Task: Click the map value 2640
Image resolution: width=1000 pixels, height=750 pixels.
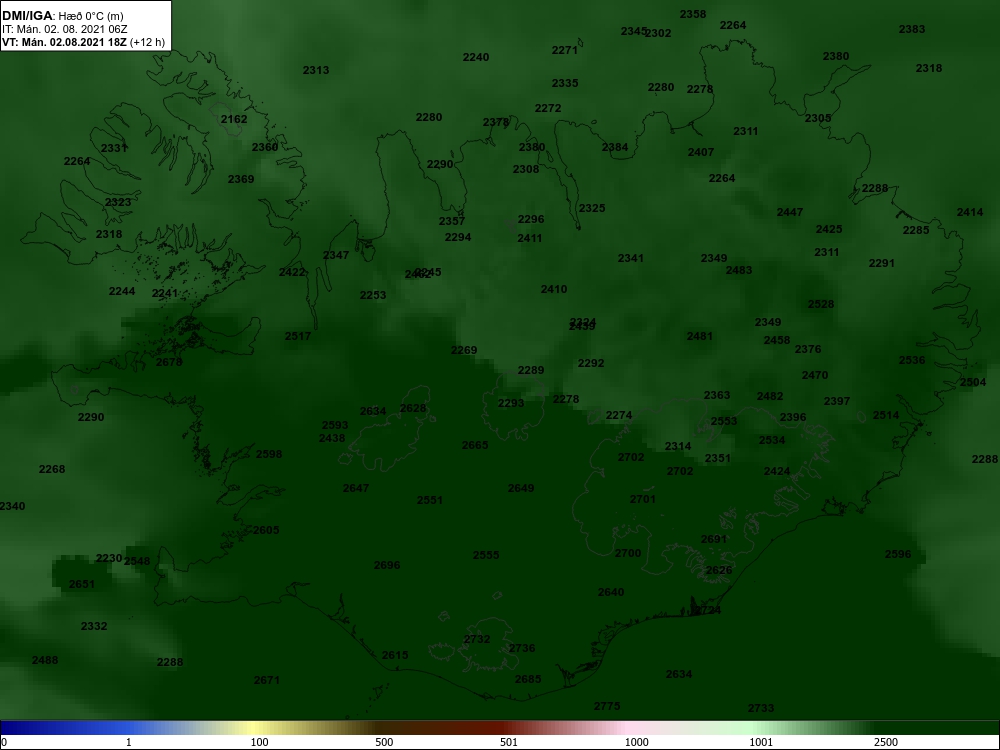Action: pyautogui.click(x=611, y=592)
